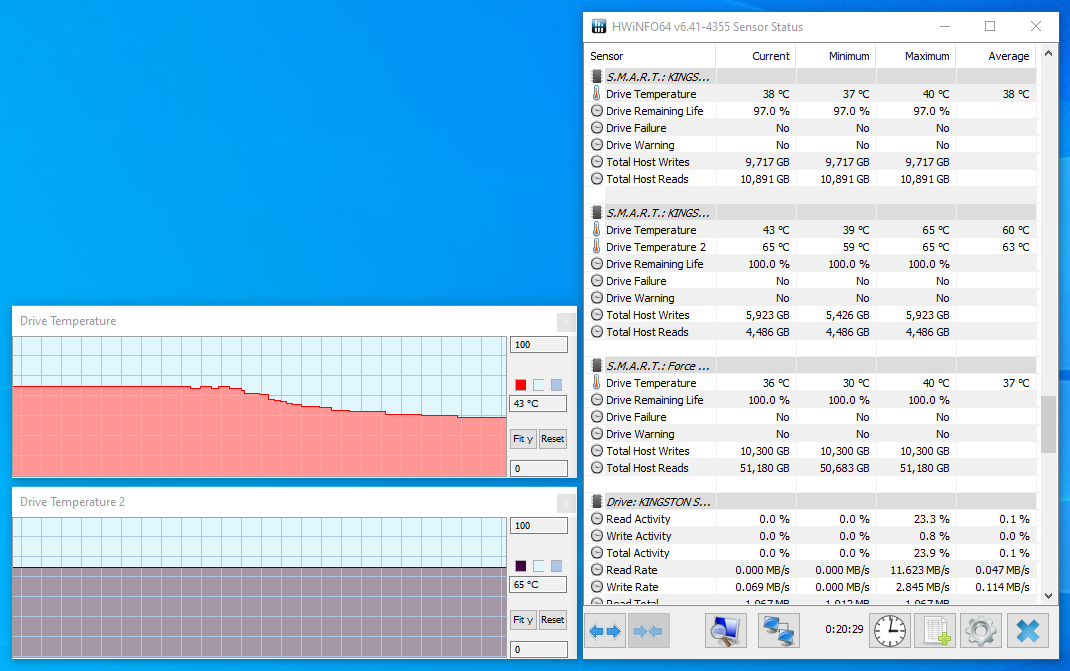The image size is (1070, 671).
Task: Click Reset on Drive Temperature graph
Action: (x=552, y=438)
